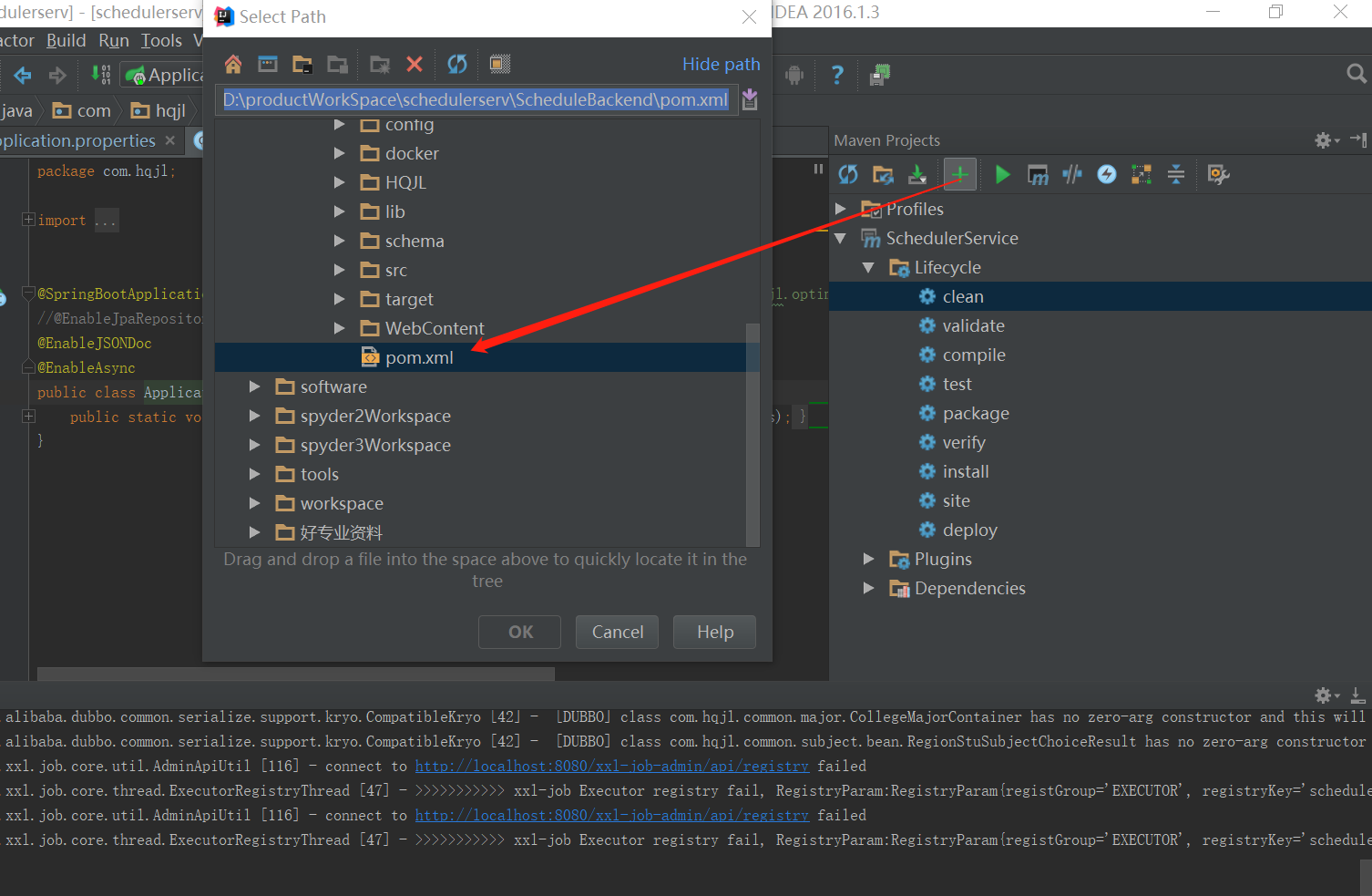Collapse all nodes in Maven Projects

tap(1176, 174)
